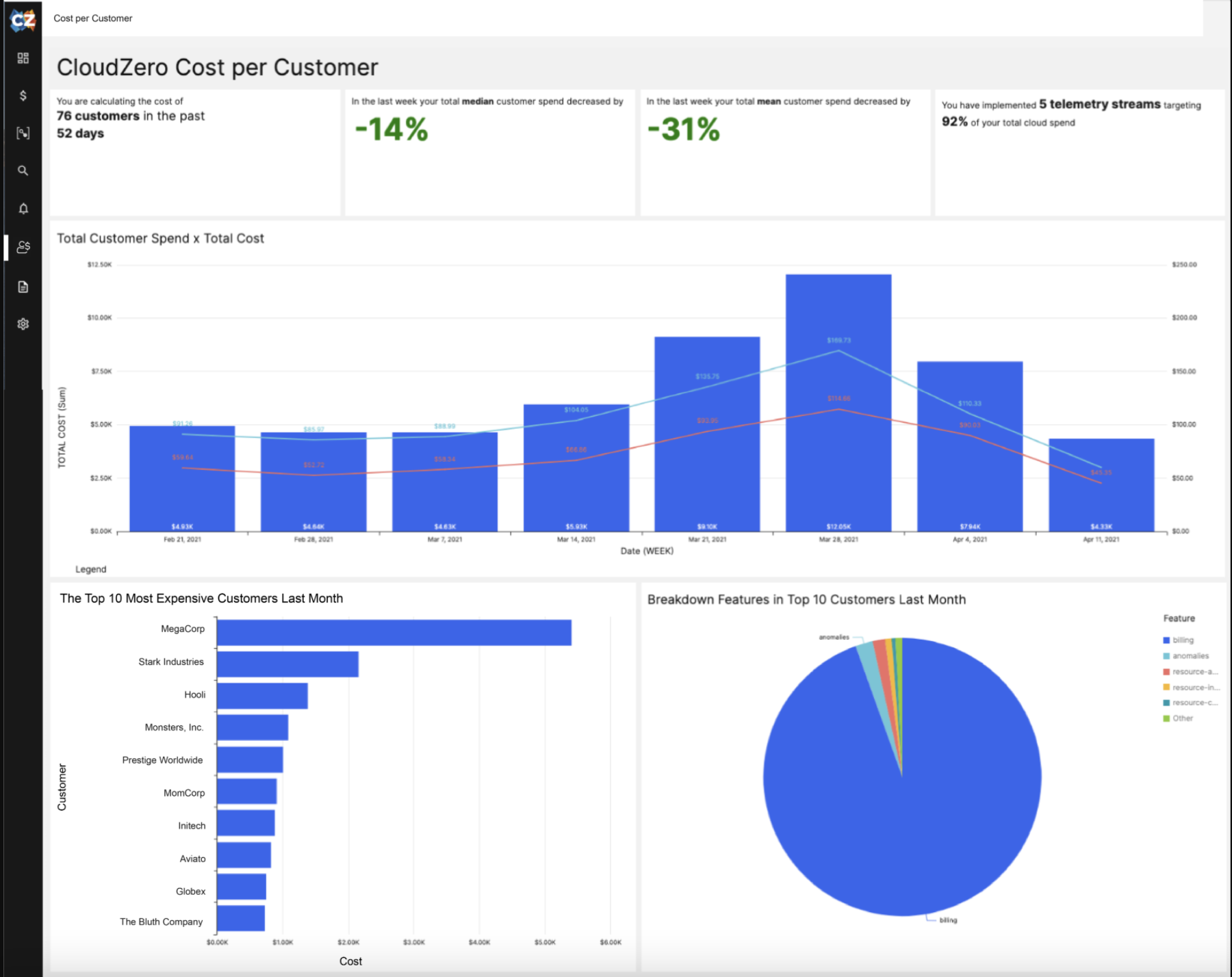Open the search magnifier icon in sidebar
The width and height of the screenshot is (1232, 977).
(x=23, y=171)
